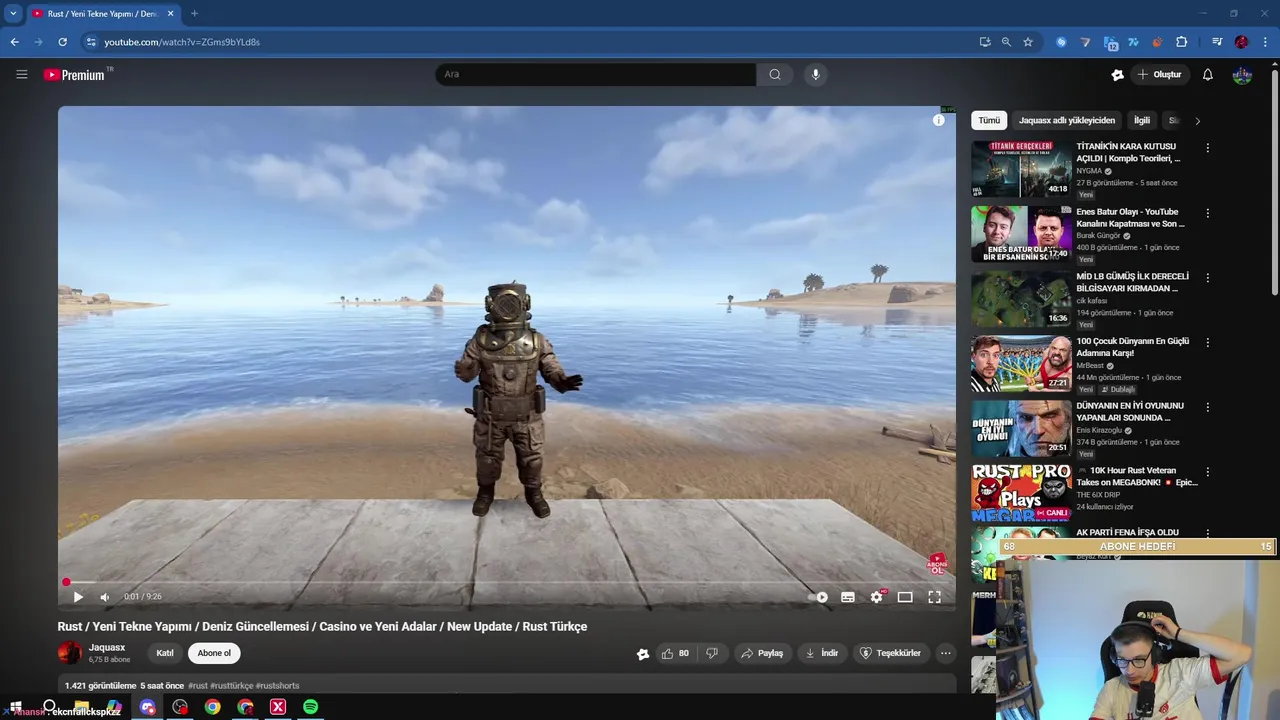This screenshot has height=720, width=1280.
Task: Click the İndir download button
Action: (x=822, y=653)
